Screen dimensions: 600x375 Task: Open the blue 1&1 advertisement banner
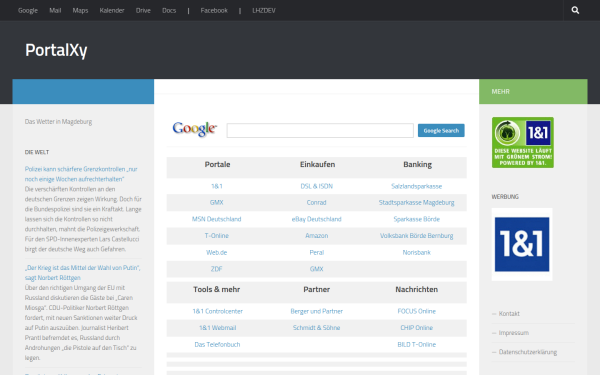tap(522, 245)
